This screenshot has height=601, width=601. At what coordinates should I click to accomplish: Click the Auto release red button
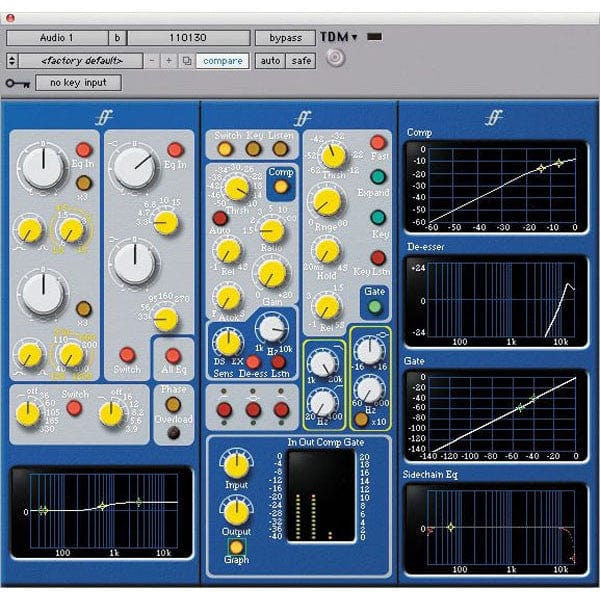(220, 218)
